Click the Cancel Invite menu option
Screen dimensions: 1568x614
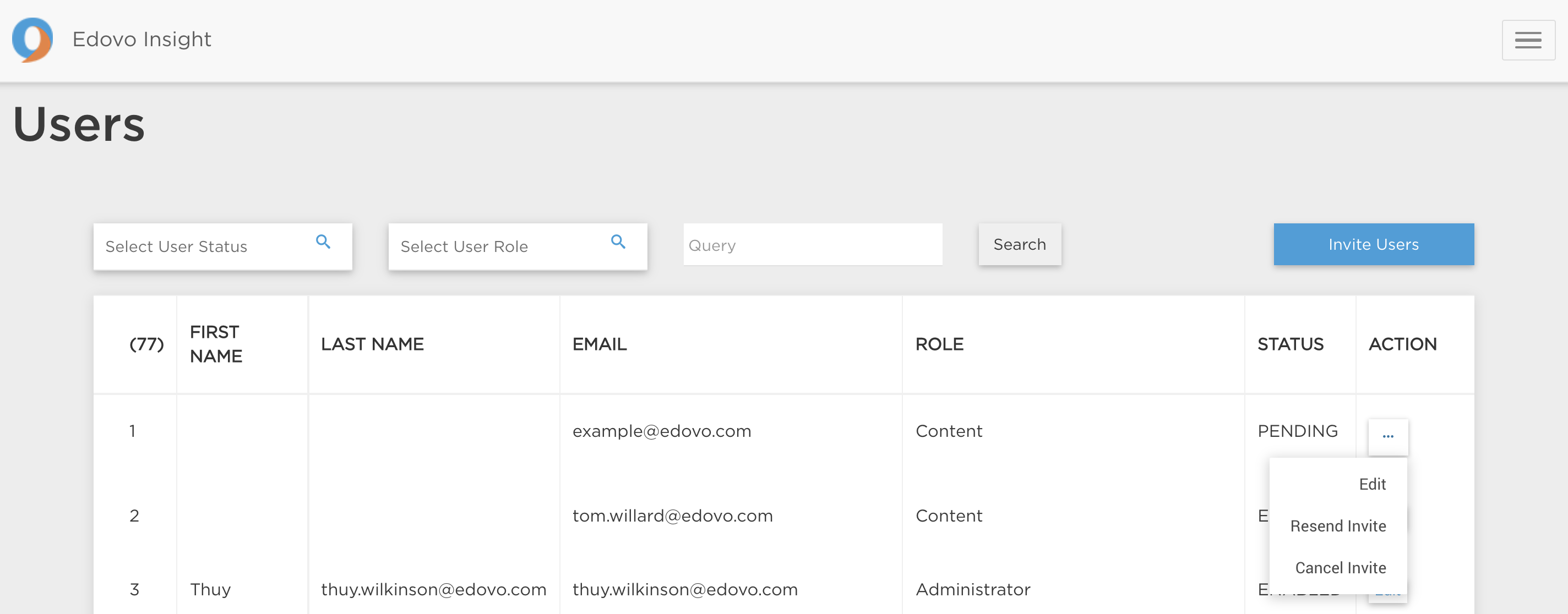coord(1339,568)
